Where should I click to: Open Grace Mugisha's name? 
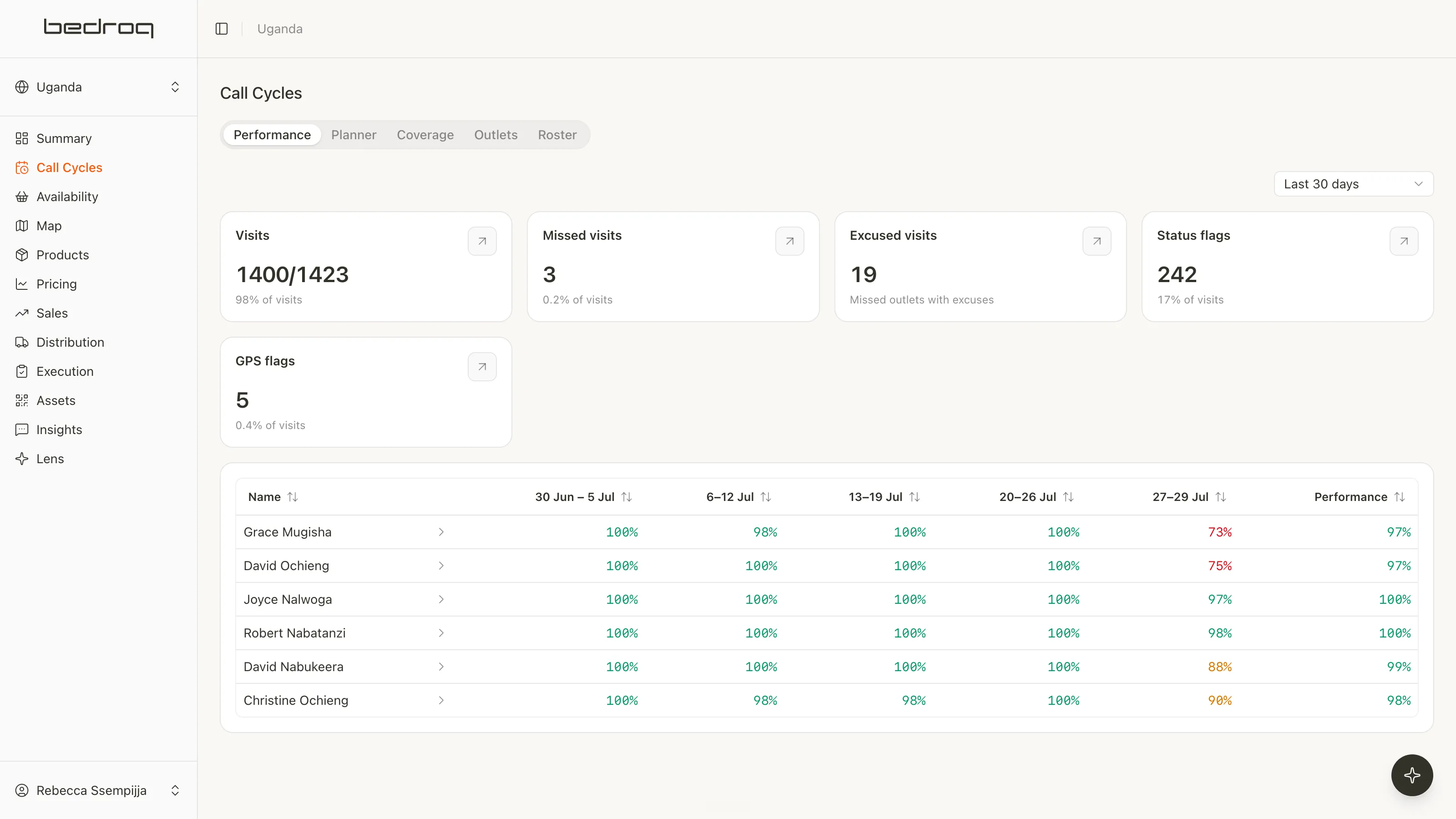(x=288, y=532)
